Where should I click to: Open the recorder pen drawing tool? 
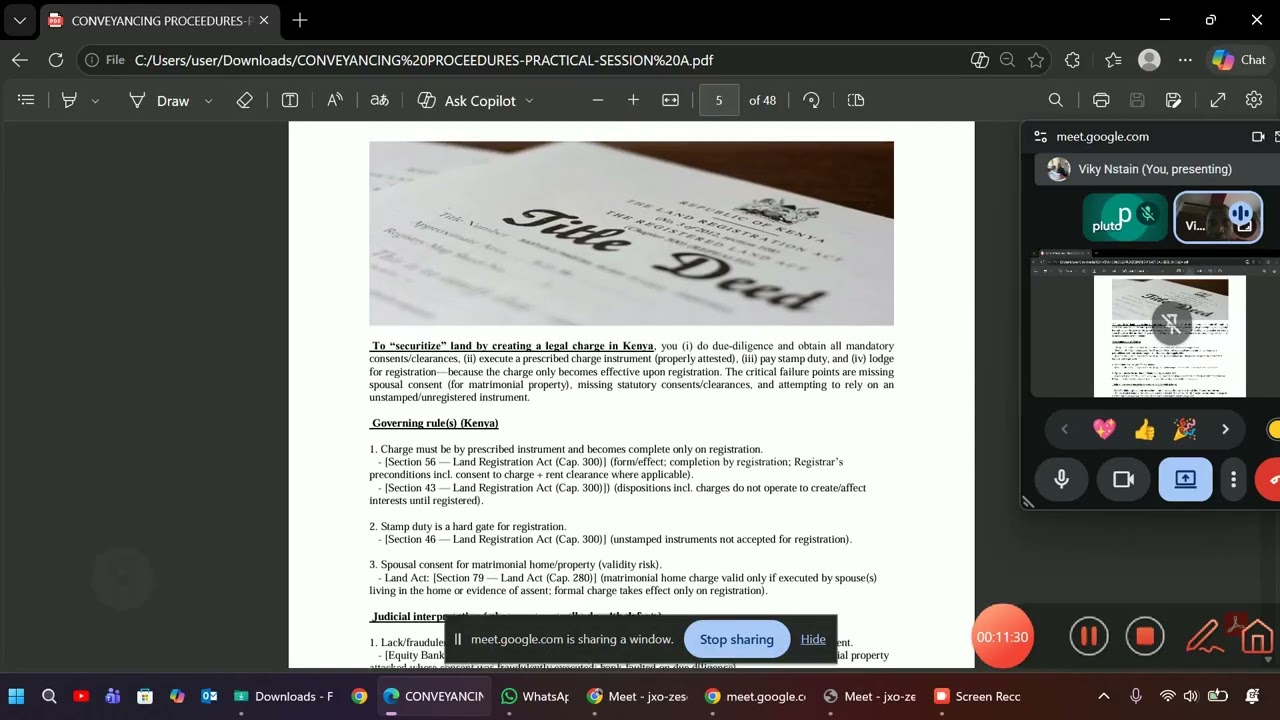[x=1201, y=636]
